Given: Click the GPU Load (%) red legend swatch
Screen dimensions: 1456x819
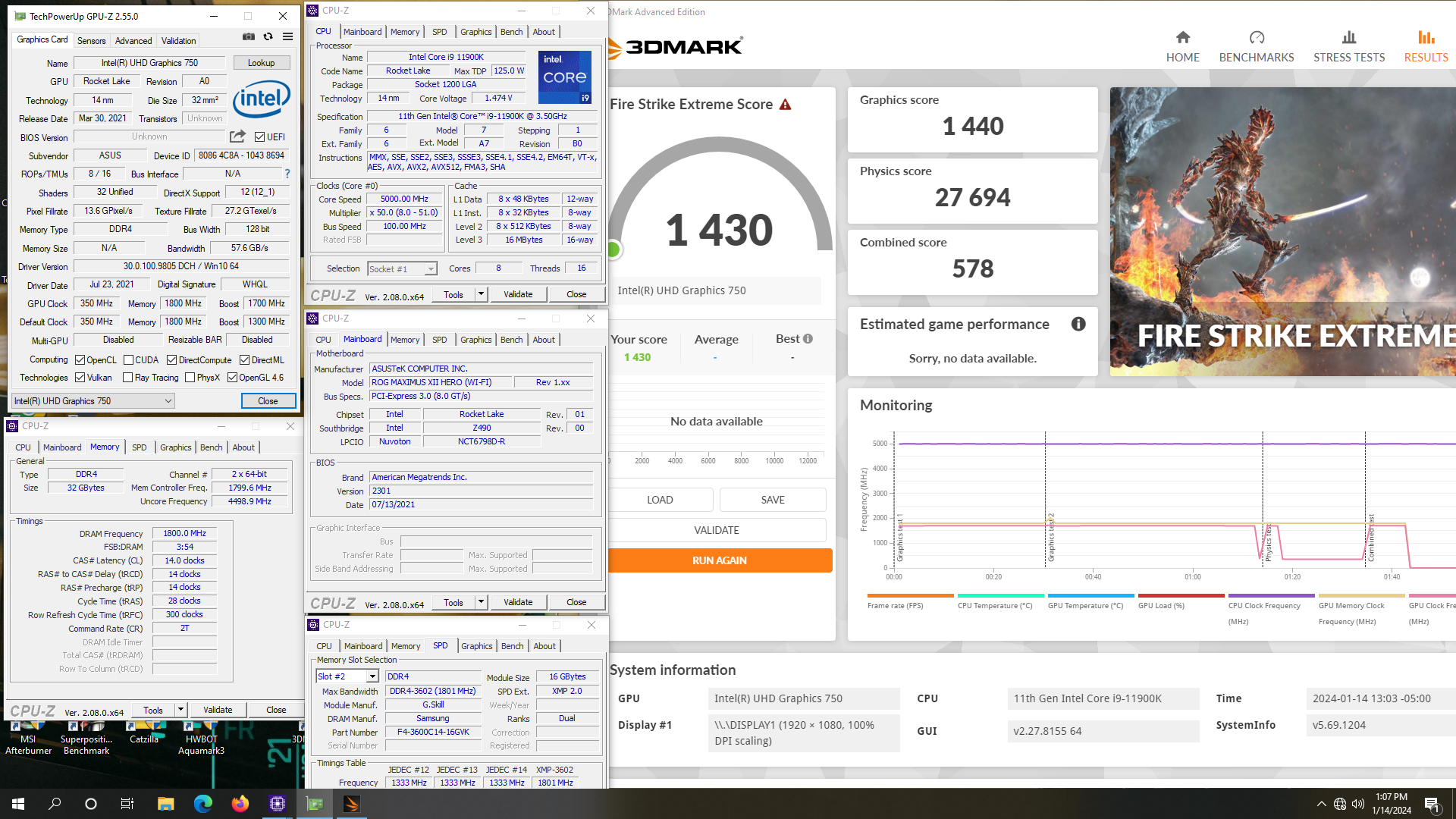Looking at the screenshot, I should pos(1181,595).
